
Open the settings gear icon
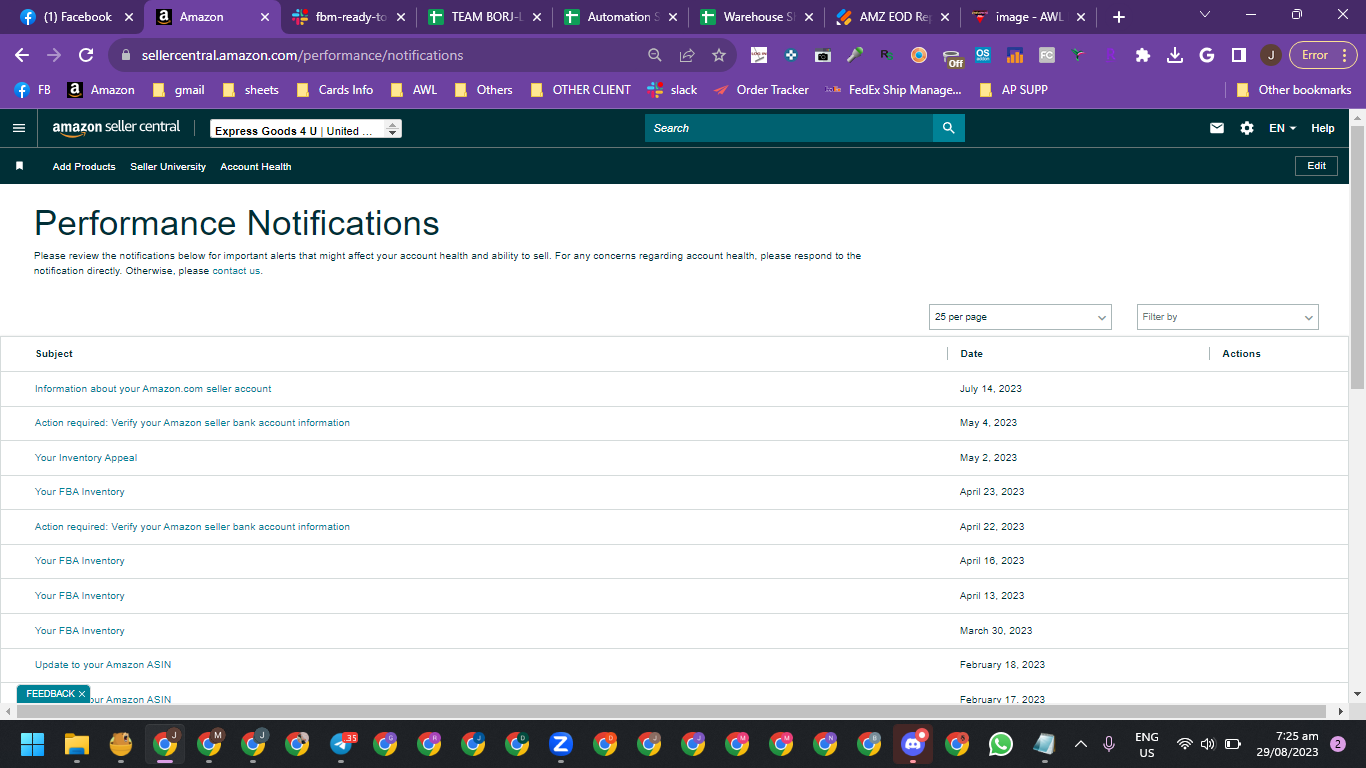(1247, 128)
